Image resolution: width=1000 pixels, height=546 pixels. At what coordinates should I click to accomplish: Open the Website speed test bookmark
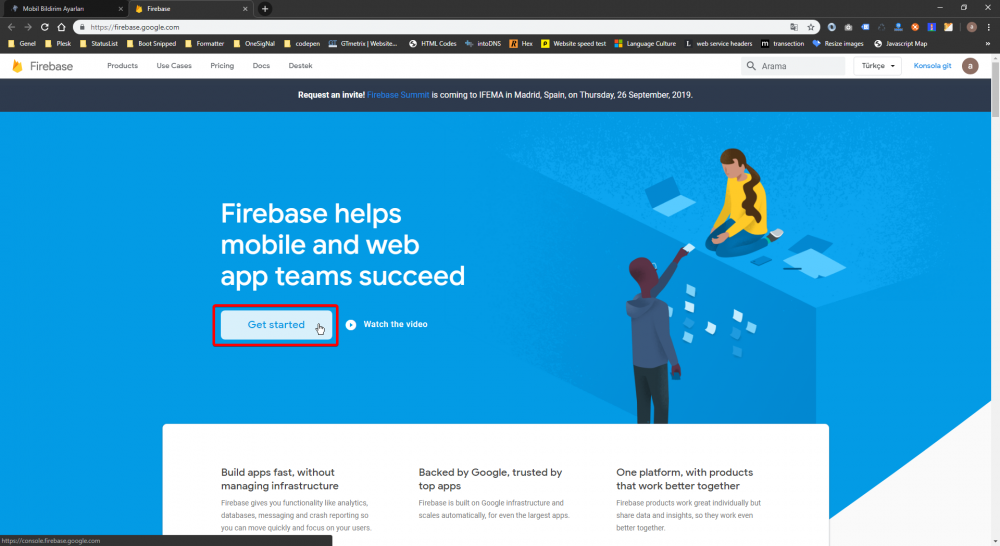coord(573,43)
